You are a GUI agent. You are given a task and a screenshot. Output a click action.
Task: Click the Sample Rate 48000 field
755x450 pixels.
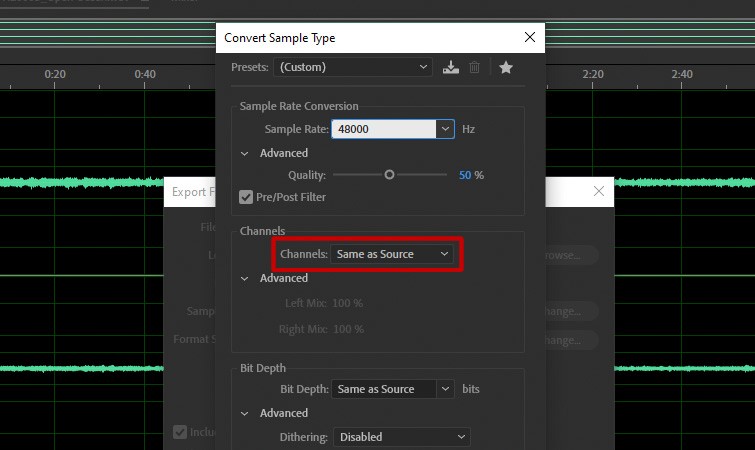click(x=384, y=129)
